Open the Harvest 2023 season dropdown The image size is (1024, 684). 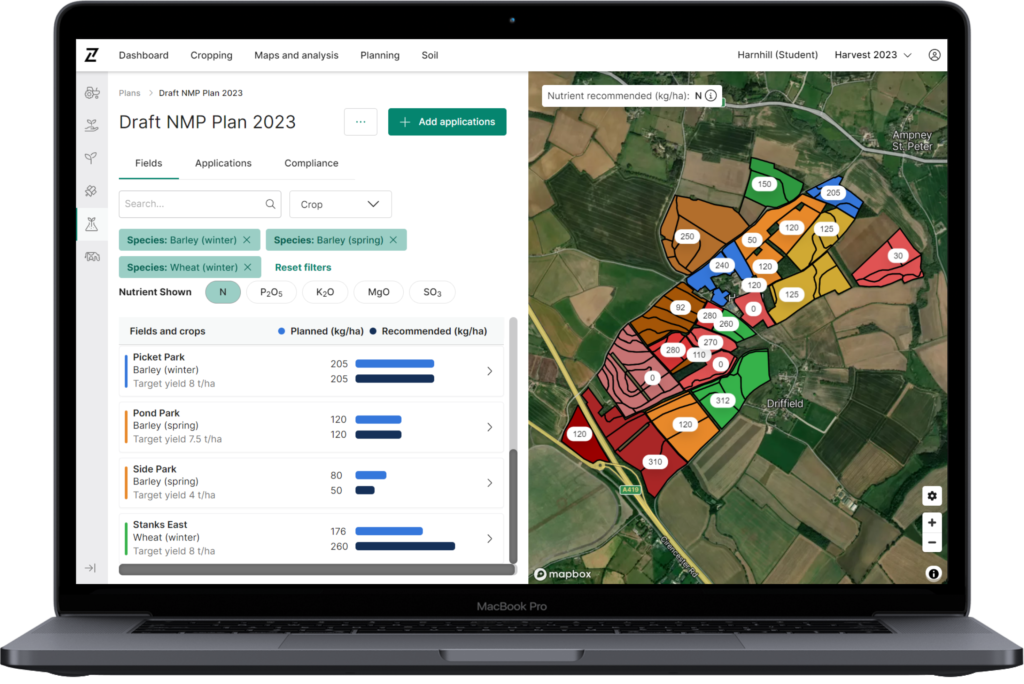(x=871, y=55)
